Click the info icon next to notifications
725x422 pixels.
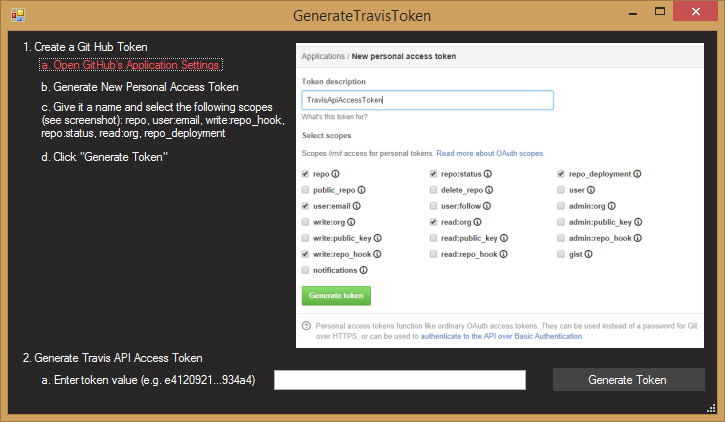[361, 270]
